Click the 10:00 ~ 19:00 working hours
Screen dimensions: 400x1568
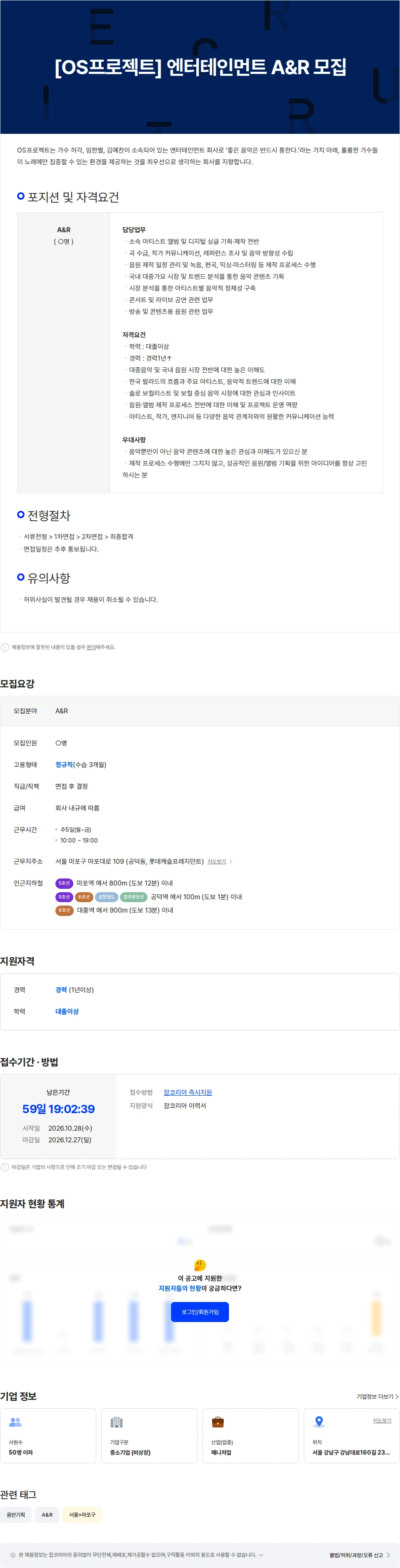tap(79, 840)
